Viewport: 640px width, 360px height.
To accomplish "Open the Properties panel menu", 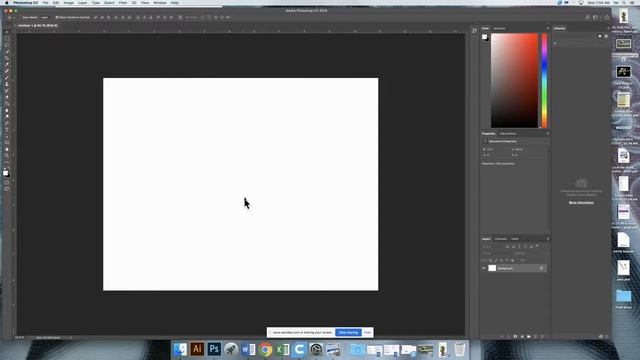I will (x=548, y=133).
